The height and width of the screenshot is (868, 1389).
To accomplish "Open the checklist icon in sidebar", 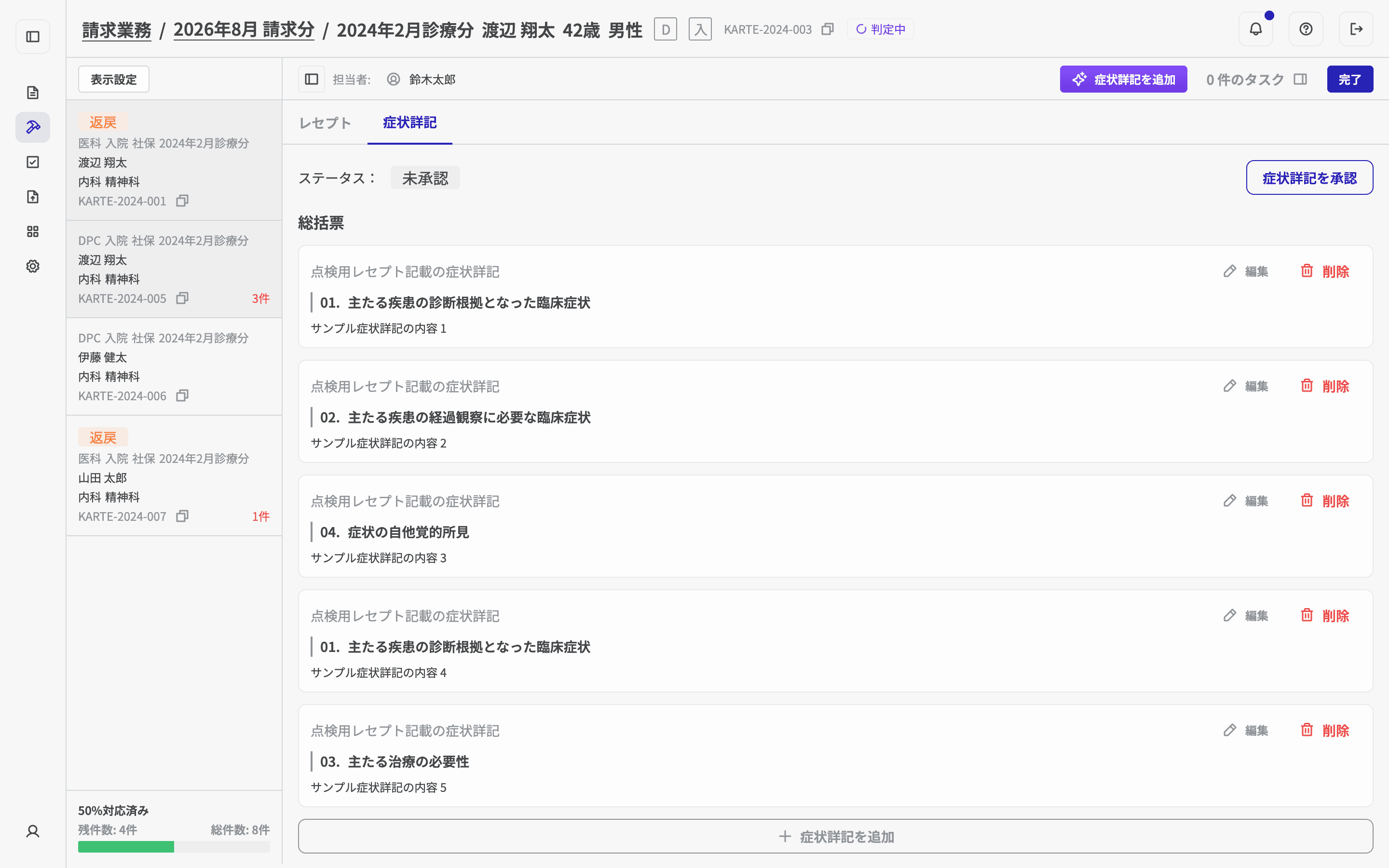I will coord(33,162).
